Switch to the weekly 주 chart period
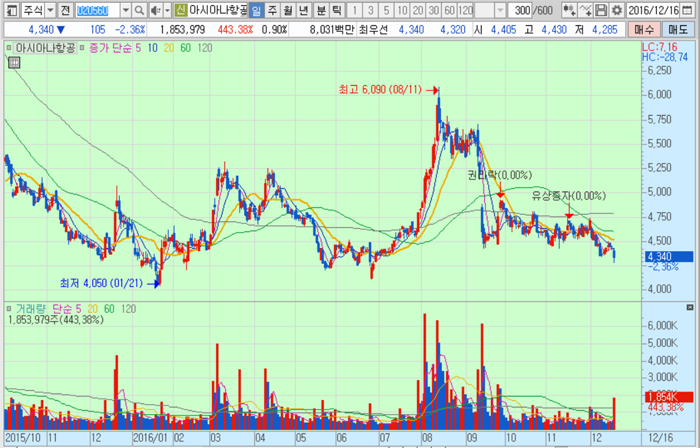This screenshot has height=448, width=700. point(272,10)
